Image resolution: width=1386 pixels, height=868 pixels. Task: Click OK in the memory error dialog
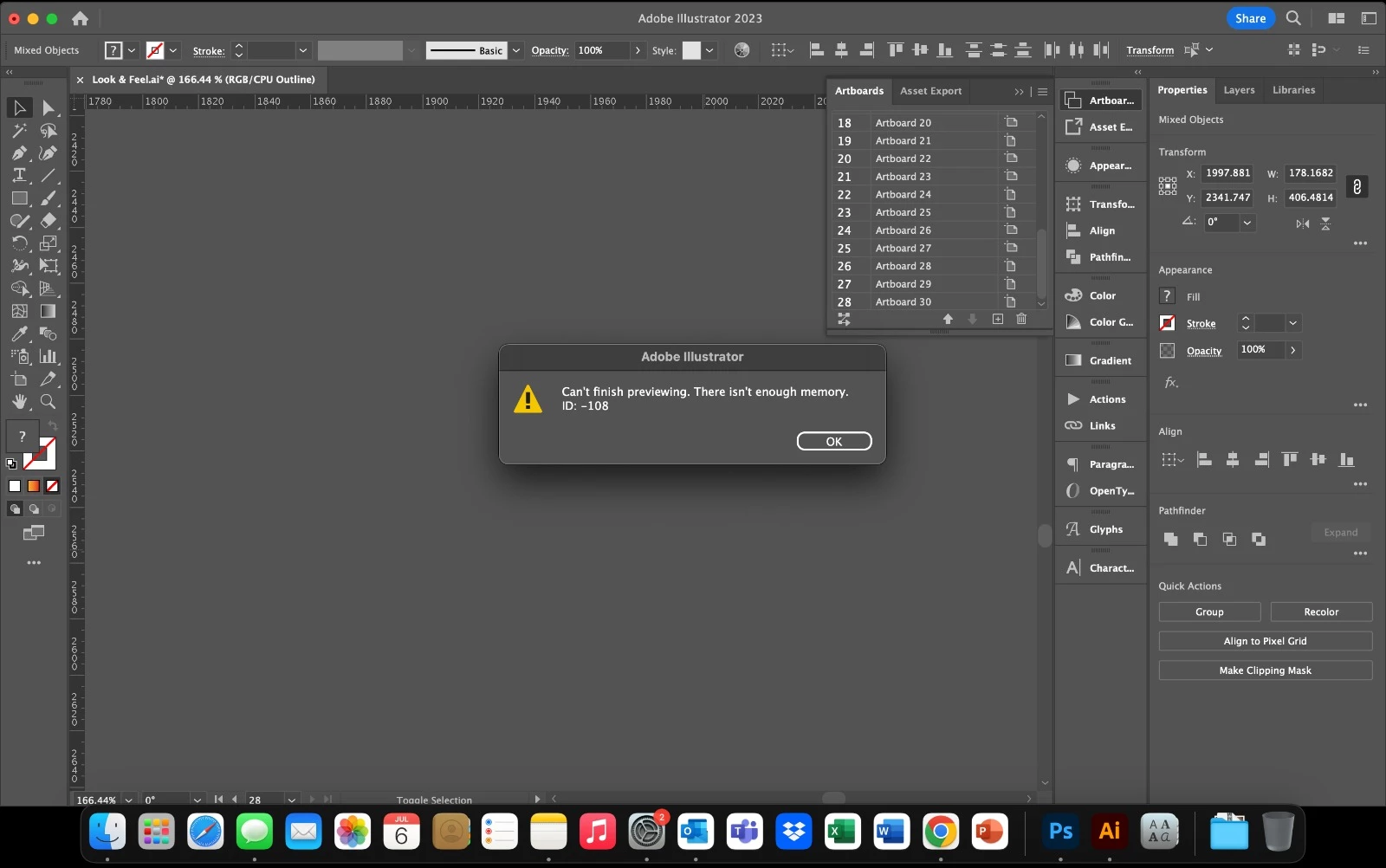pyautogui.click(x=833, y=441)
